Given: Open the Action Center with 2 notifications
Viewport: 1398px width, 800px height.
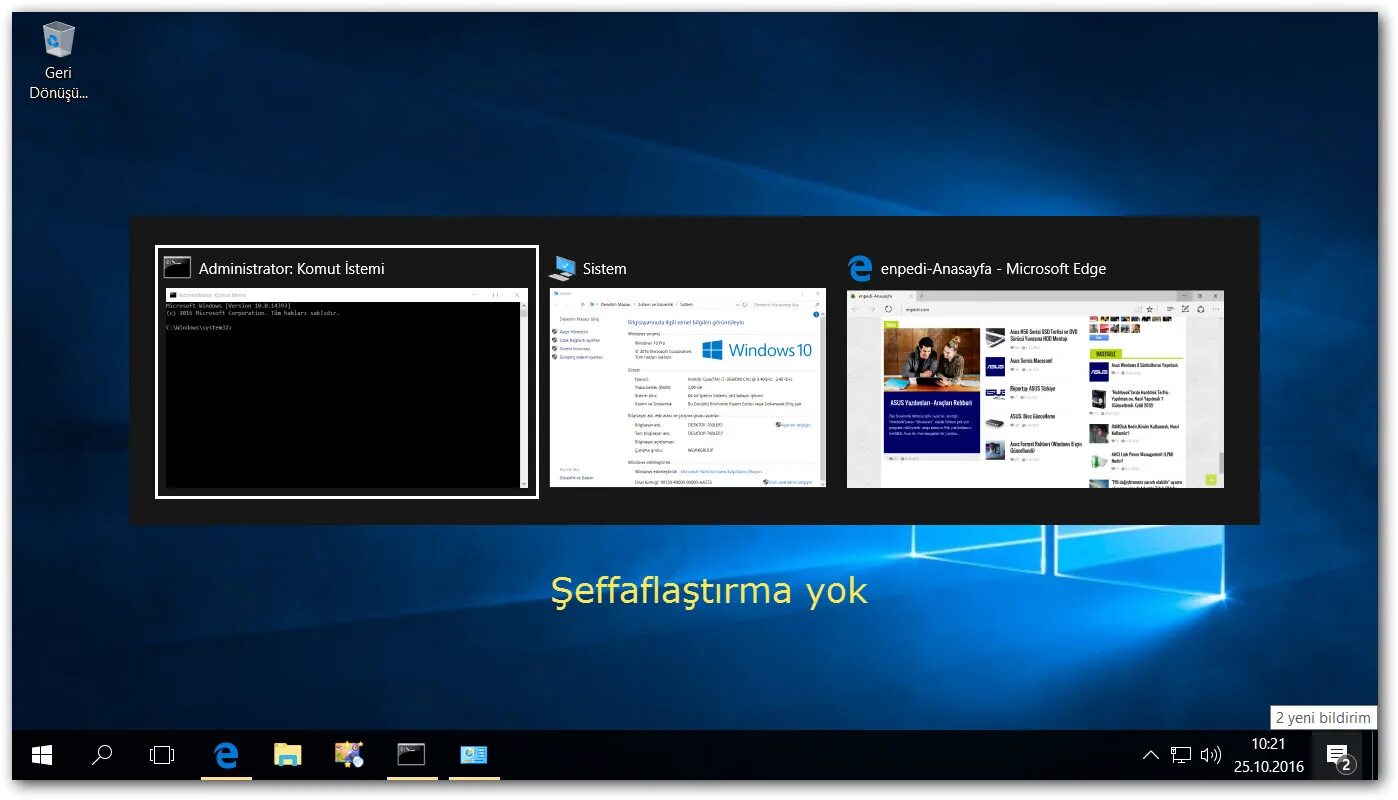Looking at the screenshot, I should [x=1338, y=757].
